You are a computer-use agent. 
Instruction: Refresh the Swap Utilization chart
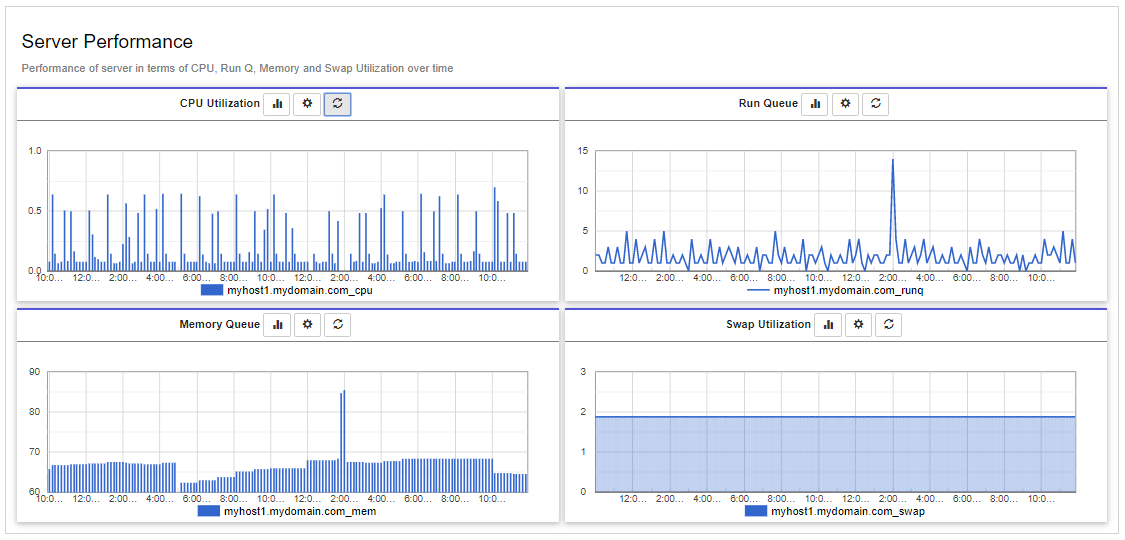[889, 325]
